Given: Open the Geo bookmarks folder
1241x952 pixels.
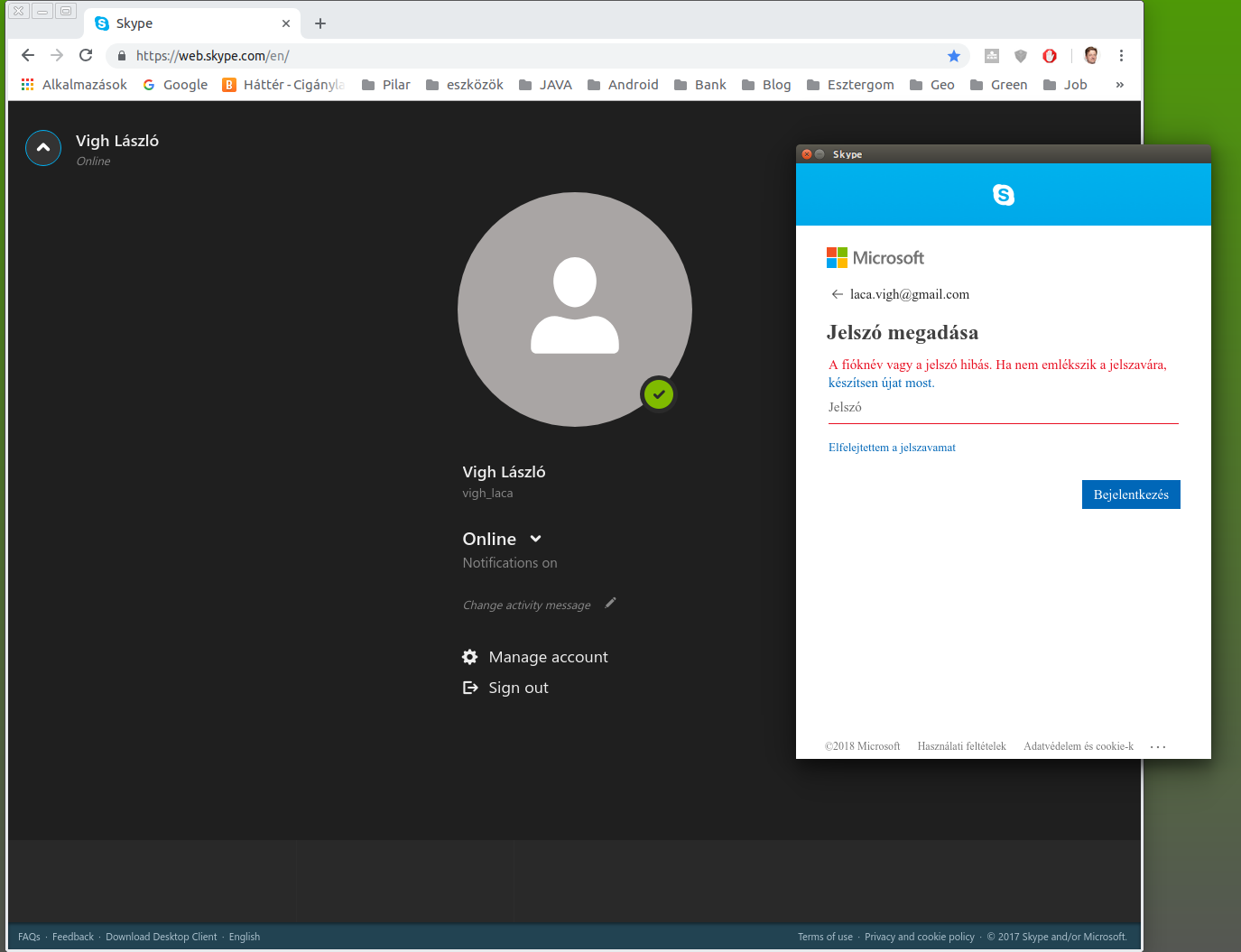Looking at the screenshot, I should [x=932, y=85].
